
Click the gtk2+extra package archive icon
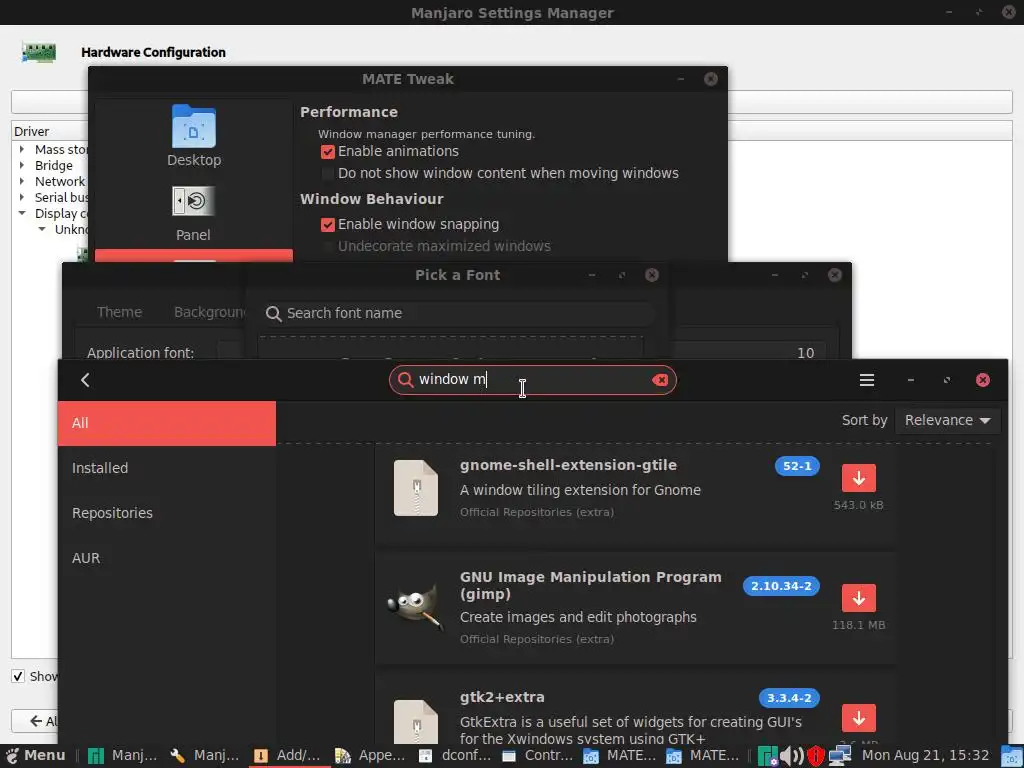coord(416,722)
